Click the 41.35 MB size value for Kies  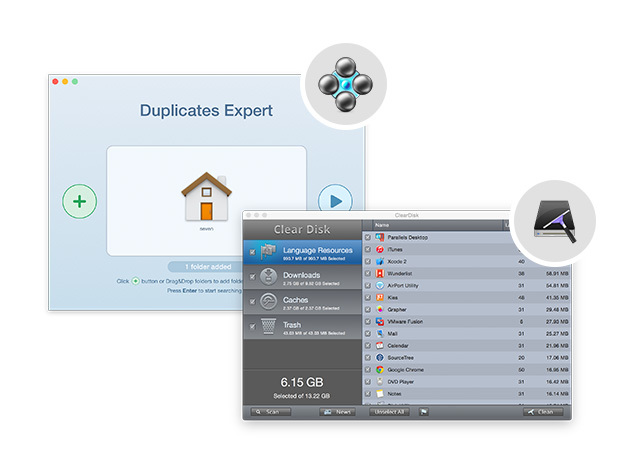pos(557,297)
